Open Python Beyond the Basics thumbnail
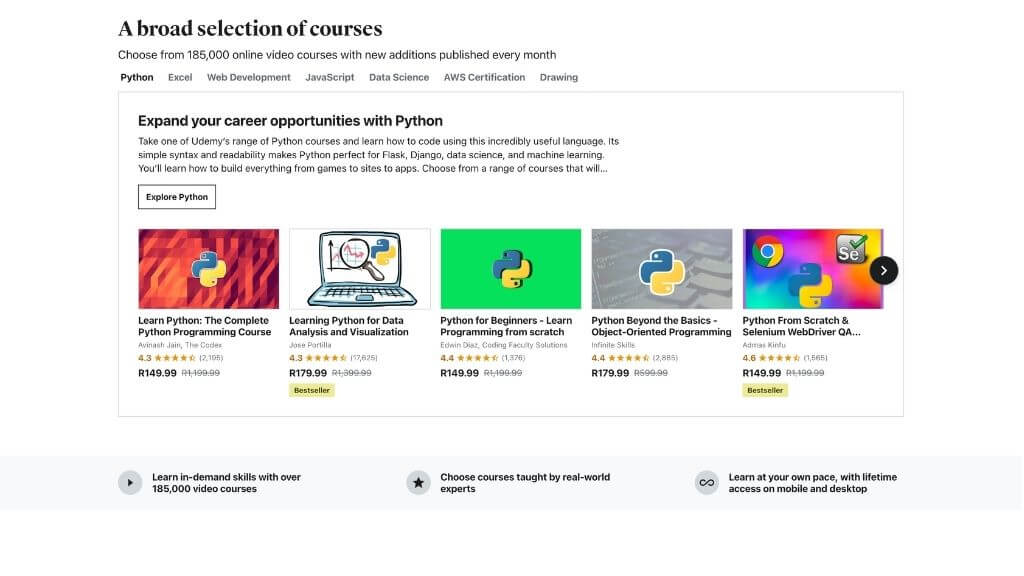The height and width of the screenshot is (576, 1024). pyautogui.click(x=661, y=269)
